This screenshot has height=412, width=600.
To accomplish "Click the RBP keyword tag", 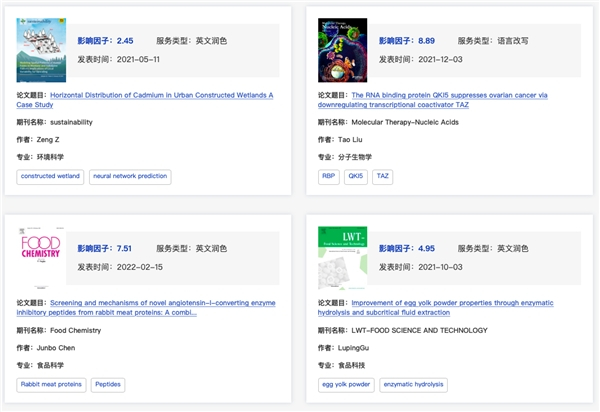I will 328,176.
